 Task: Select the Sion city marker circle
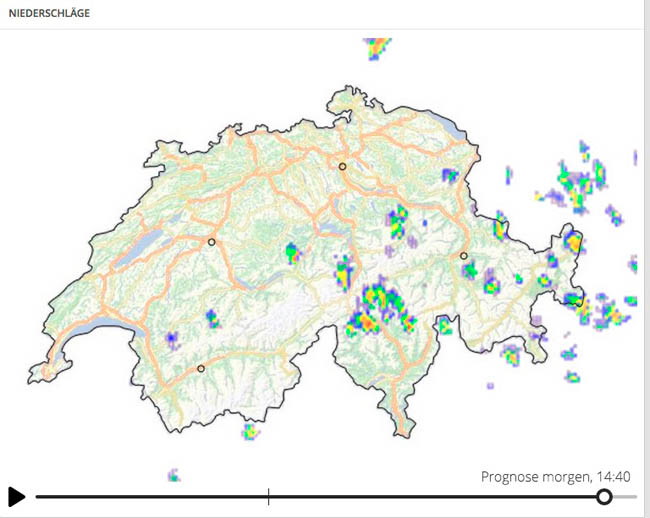click(x=201, y=368)
